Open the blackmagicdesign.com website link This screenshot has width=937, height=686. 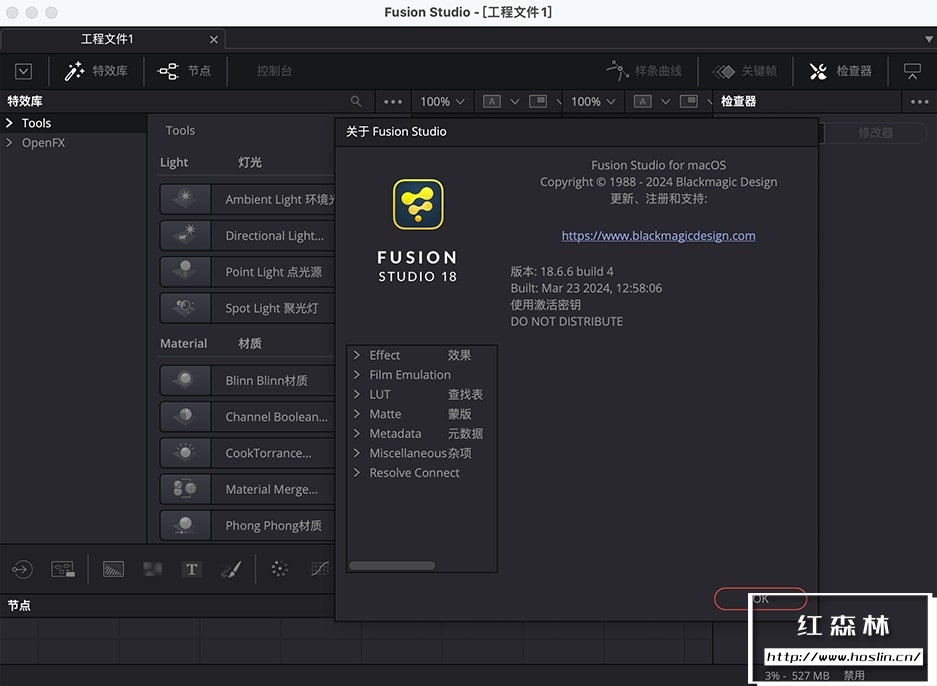[x=658, y=235]
